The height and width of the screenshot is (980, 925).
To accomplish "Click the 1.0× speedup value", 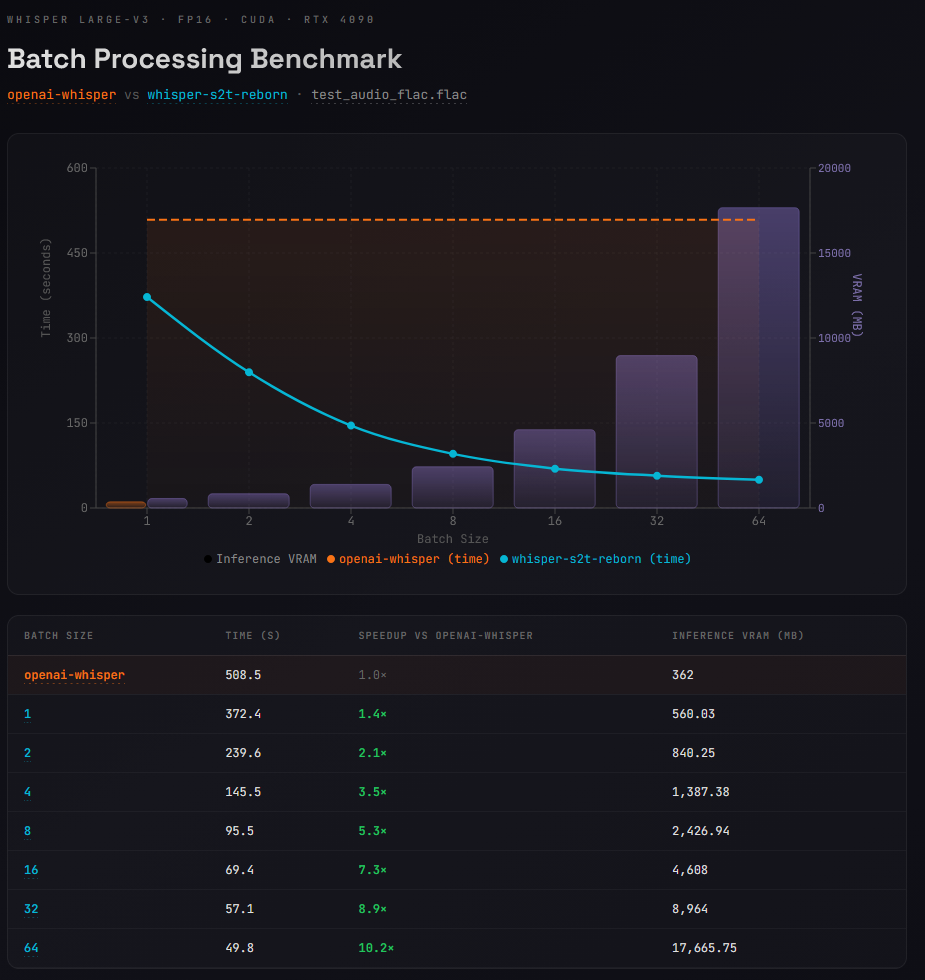I will point(372,675).
